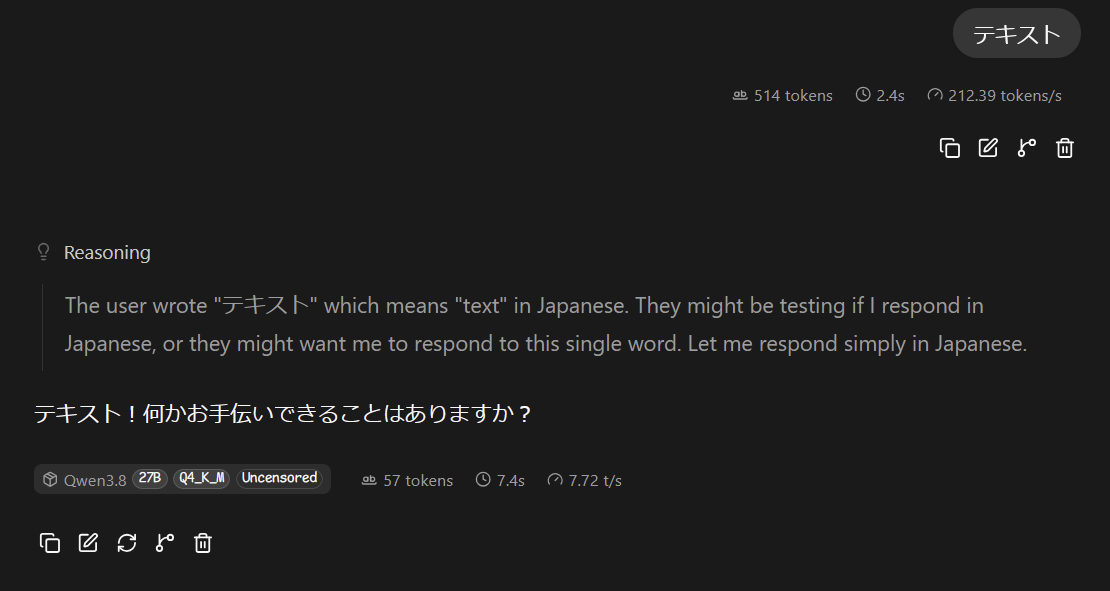Copy the assistant's Japanese reply
This screenshot has height=591, width=1110.
click(x=50, y=543)
